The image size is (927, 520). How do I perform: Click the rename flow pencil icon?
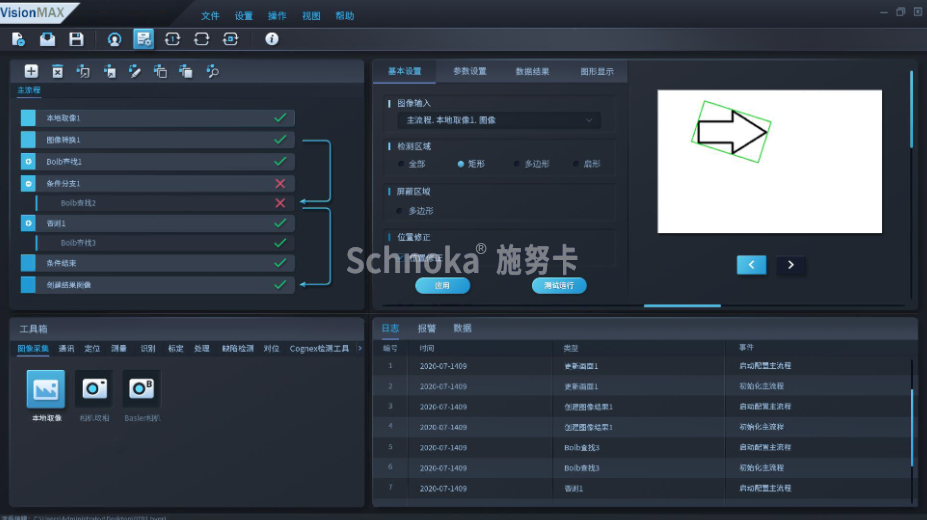click(x=135, y=72)
